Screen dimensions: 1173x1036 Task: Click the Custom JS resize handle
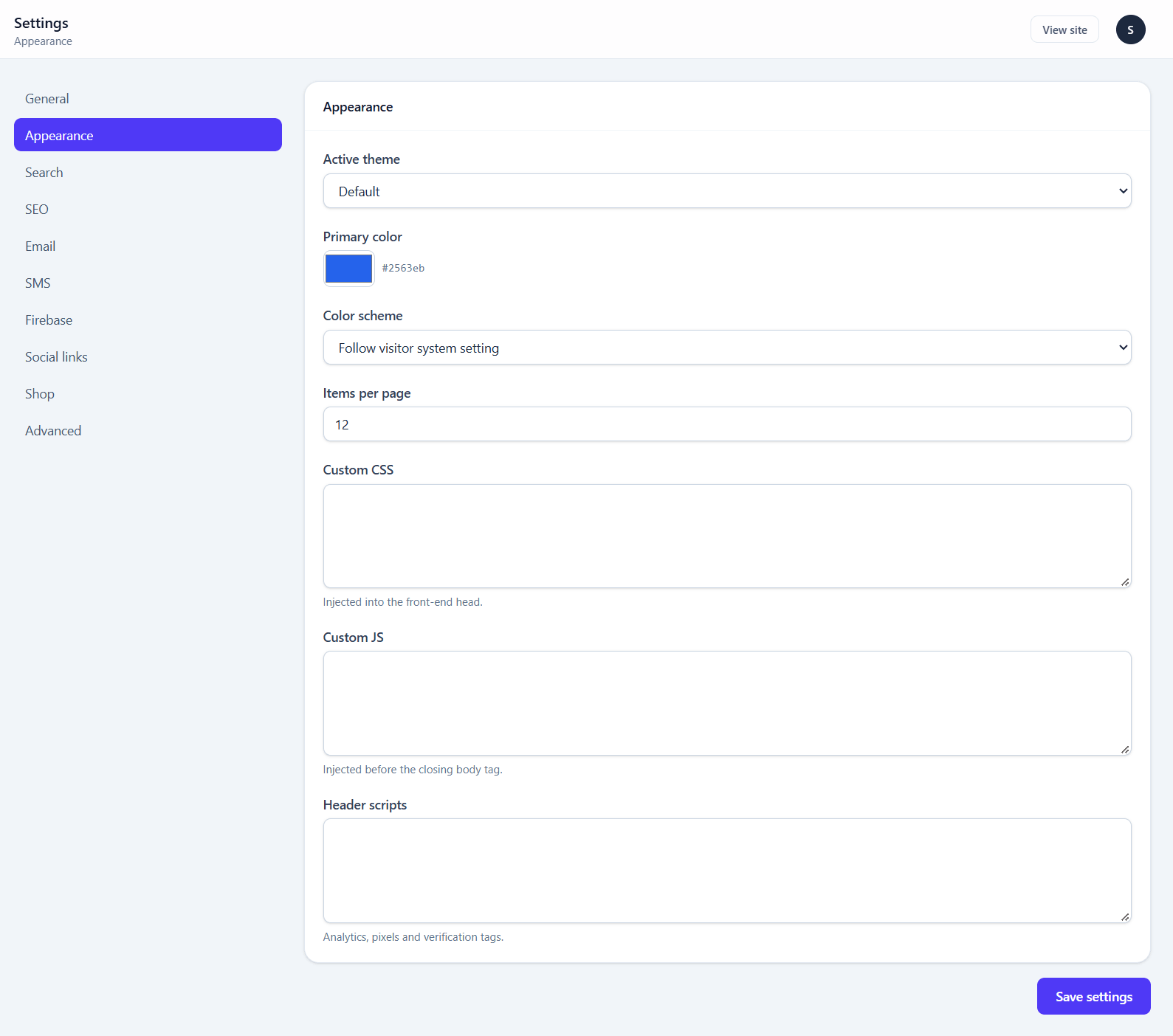point(1125,750)
